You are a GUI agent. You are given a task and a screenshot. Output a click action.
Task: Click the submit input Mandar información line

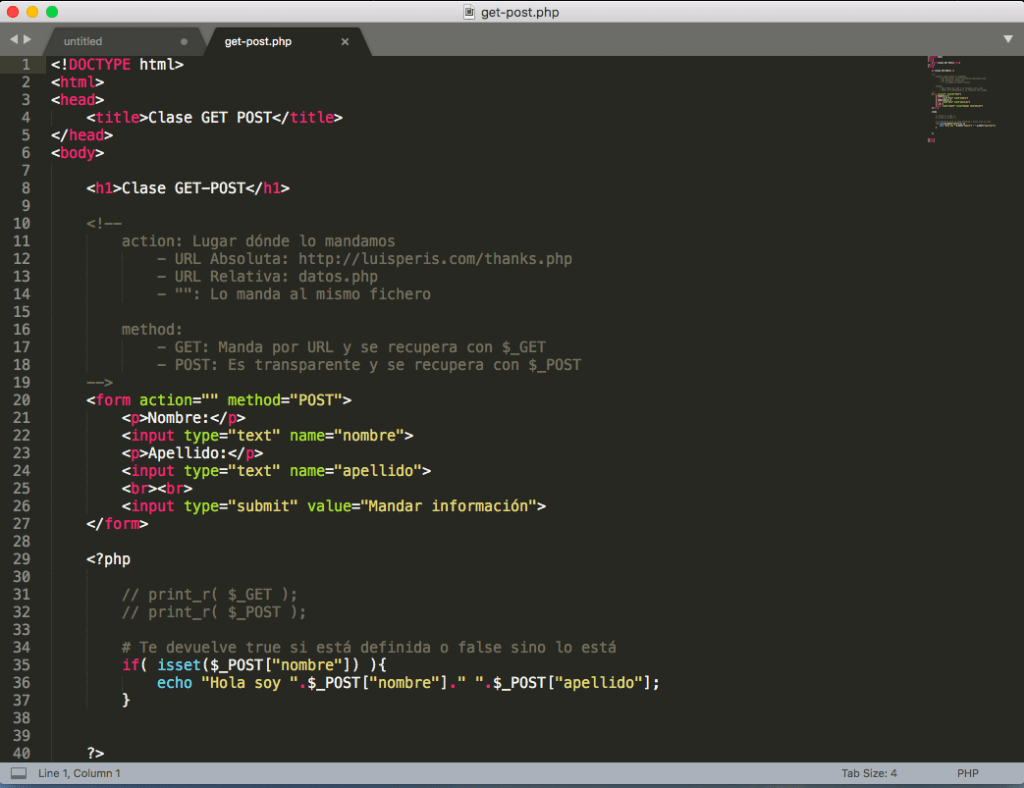pyautogui.click(x=334, y=506)
